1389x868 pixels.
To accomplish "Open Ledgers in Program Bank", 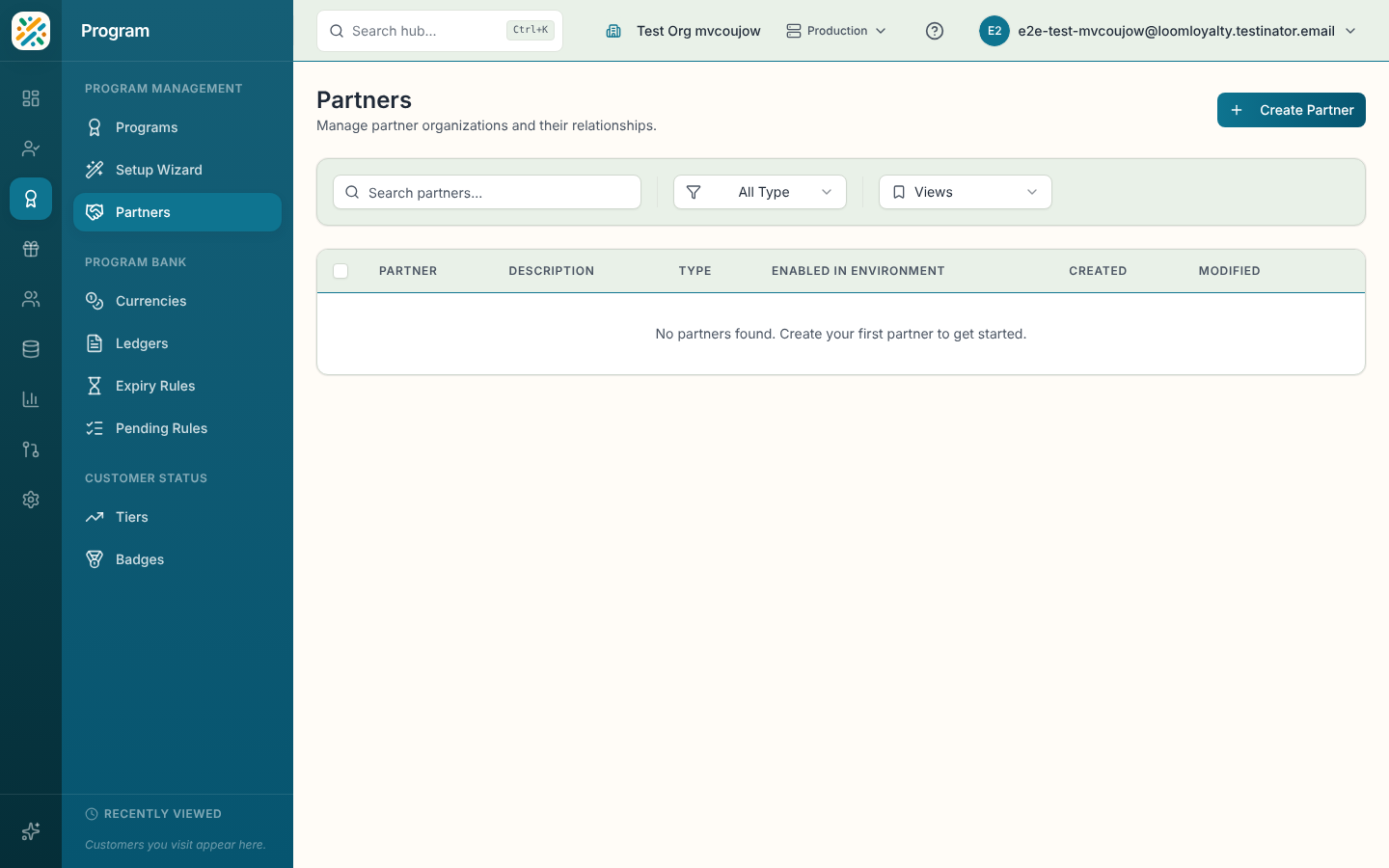I will [x=177, y=343].
